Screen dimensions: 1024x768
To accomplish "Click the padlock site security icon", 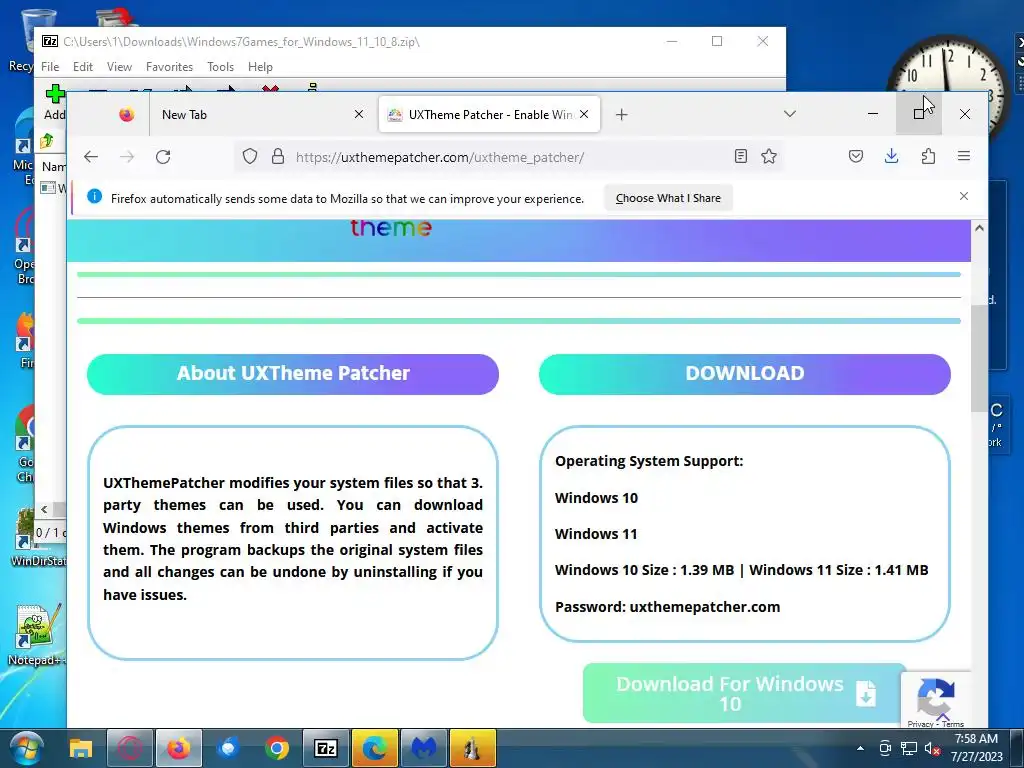I will pos(278,157).
